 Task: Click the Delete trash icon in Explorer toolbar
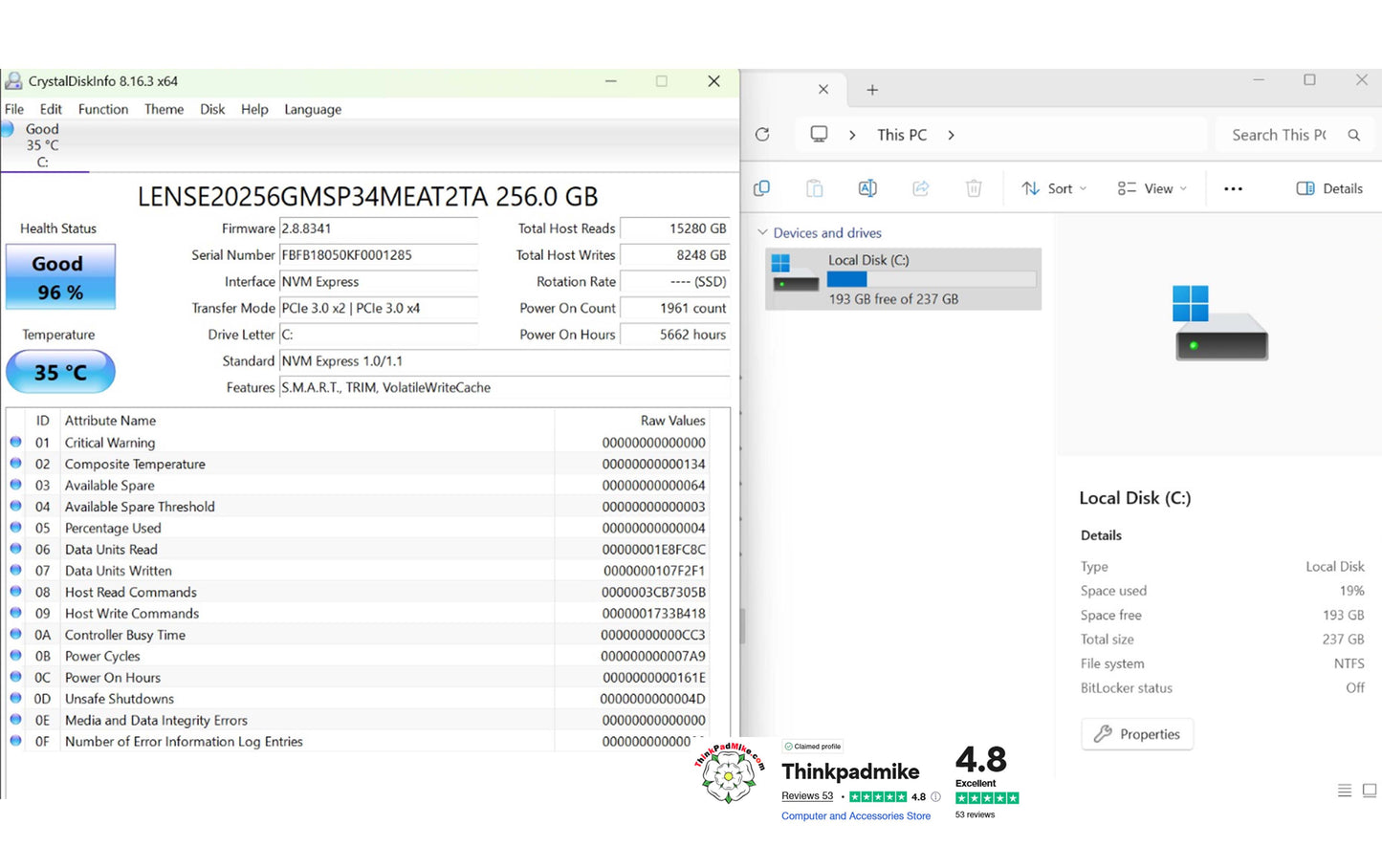pyautogui.click(x=974, y=188)
